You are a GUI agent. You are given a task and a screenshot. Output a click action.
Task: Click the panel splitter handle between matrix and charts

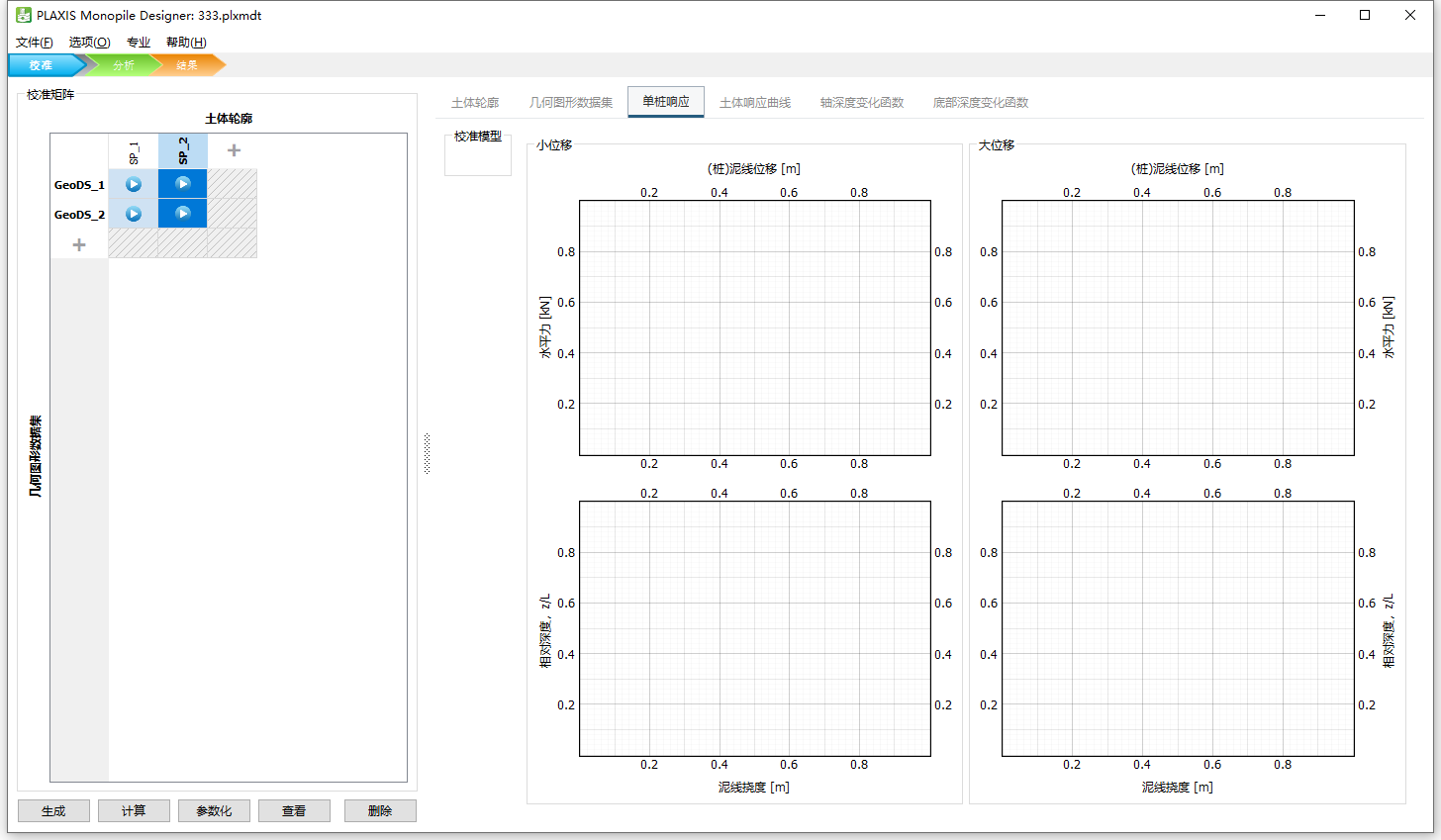click(x=427, y=453)
